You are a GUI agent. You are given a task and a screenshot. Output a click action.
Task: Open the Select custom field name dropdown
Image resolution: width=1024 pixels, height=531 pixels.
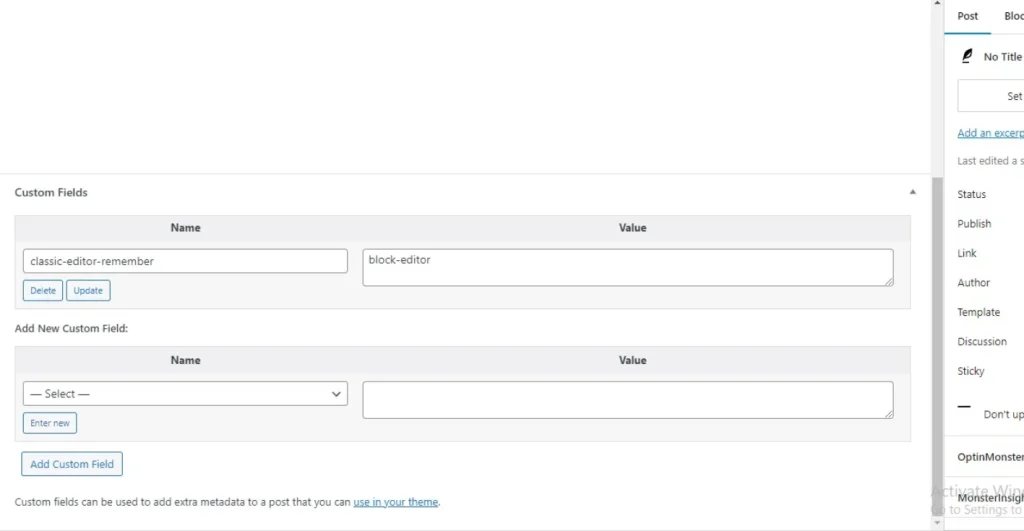(x=185, y=394)
